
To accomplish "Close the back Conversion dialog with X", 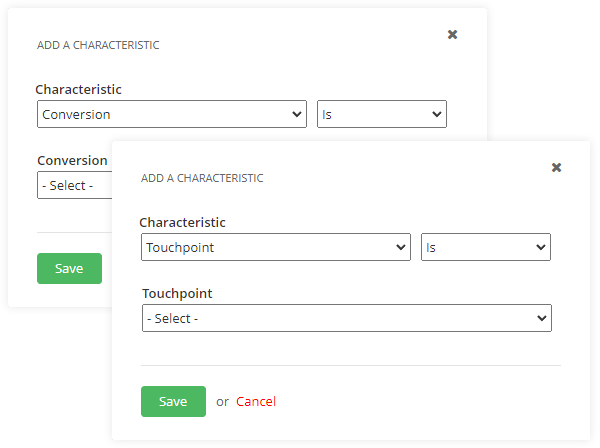I will coord(452,35).
